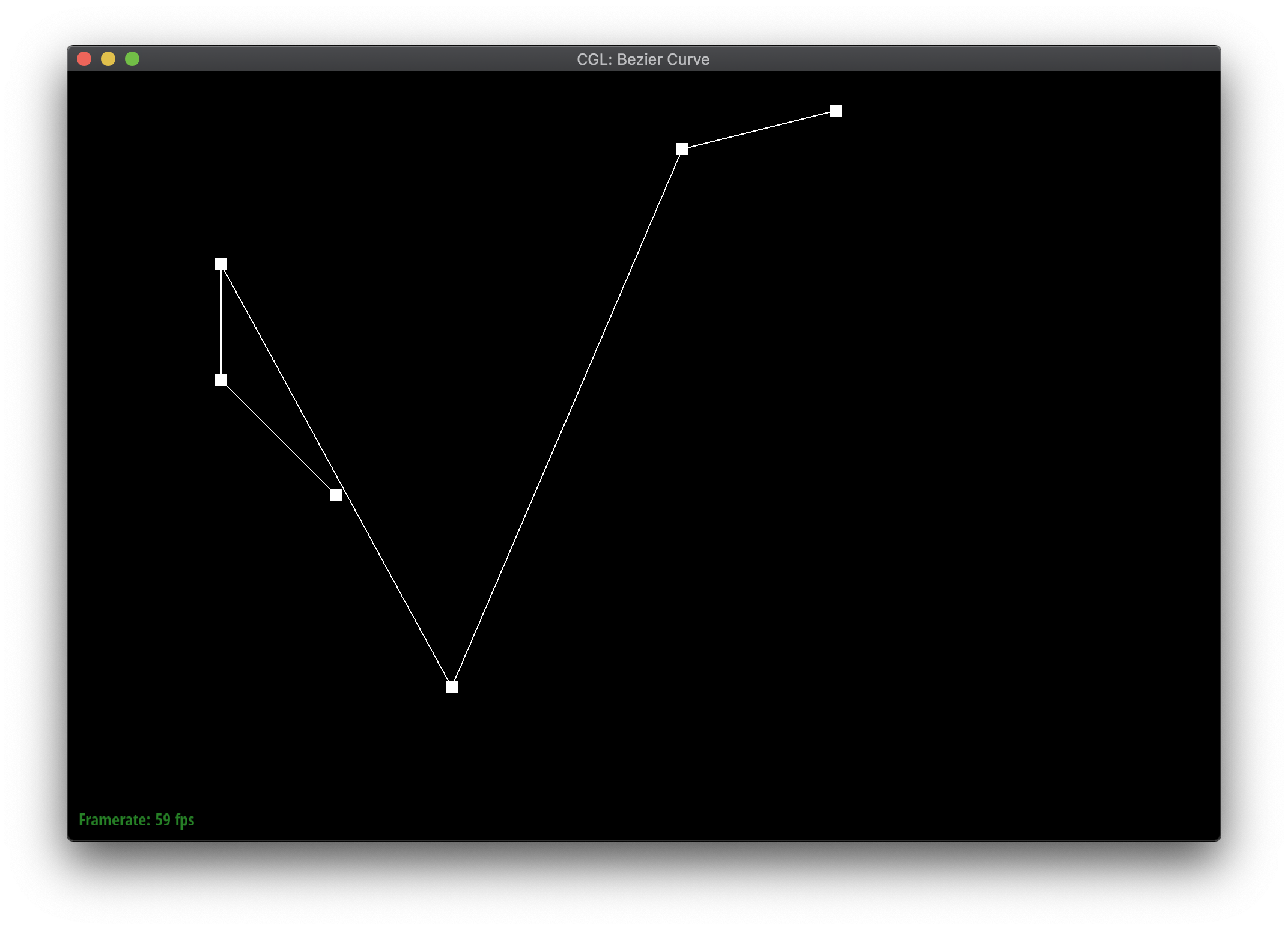Viewport: 1288px width, 930px height.
Task: Click the control point where the short diagonal segment ends
Action: (336, 495)
